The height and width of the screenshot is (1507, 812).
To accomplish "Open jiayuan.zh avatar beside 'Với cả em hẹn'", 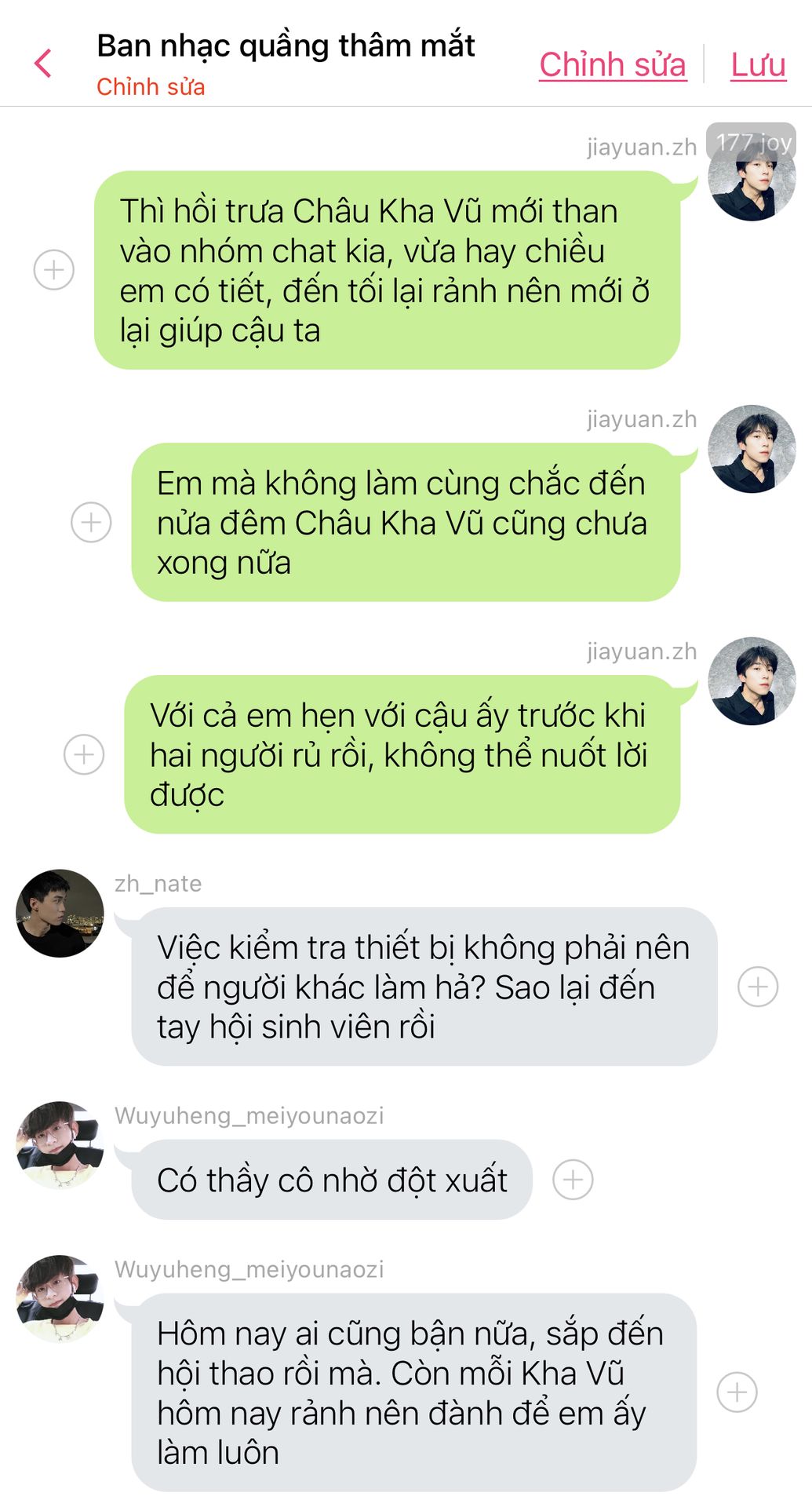I will coord(752,681).
